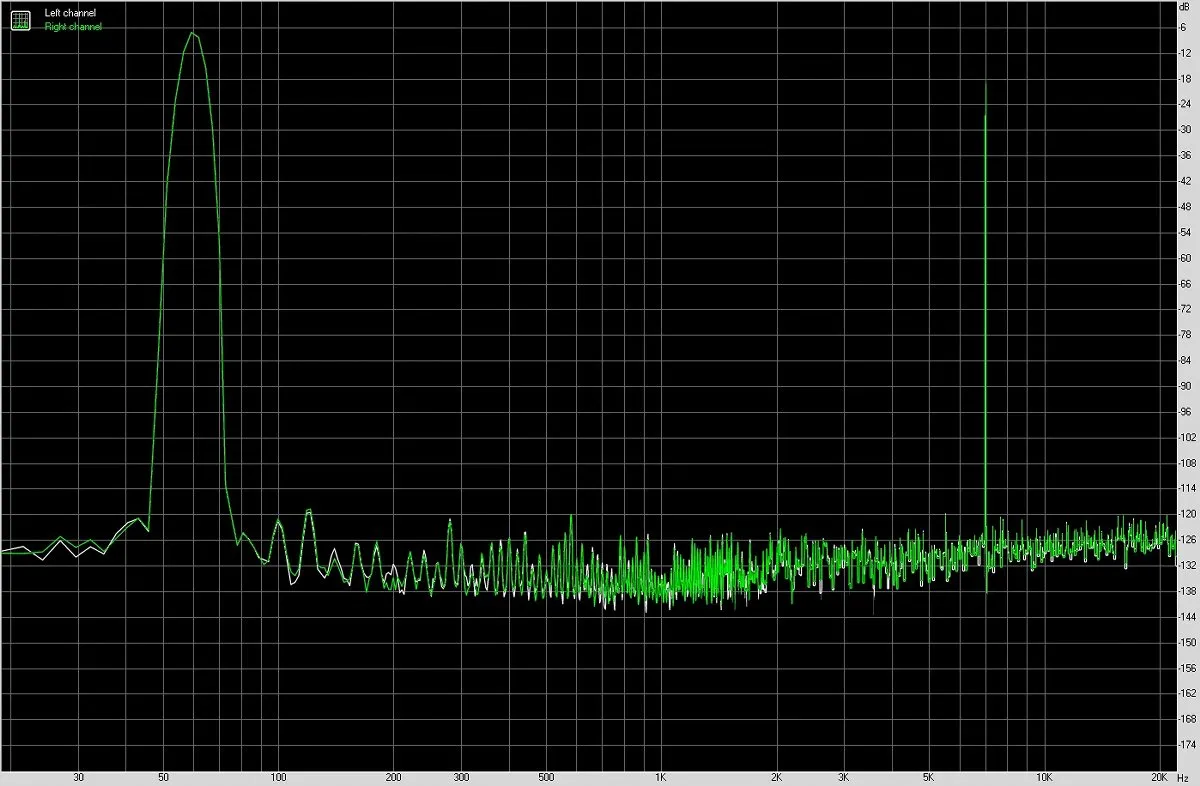This screenshot has height=786, width=1200.
Task: Click the top of the wide low-frequency peak
Action: tap(192, 33)
